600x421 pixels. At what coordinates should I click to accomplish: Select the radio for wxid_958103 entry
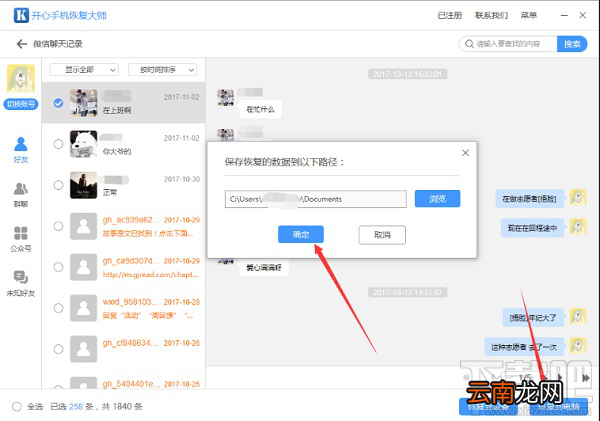tap(58, 308)
